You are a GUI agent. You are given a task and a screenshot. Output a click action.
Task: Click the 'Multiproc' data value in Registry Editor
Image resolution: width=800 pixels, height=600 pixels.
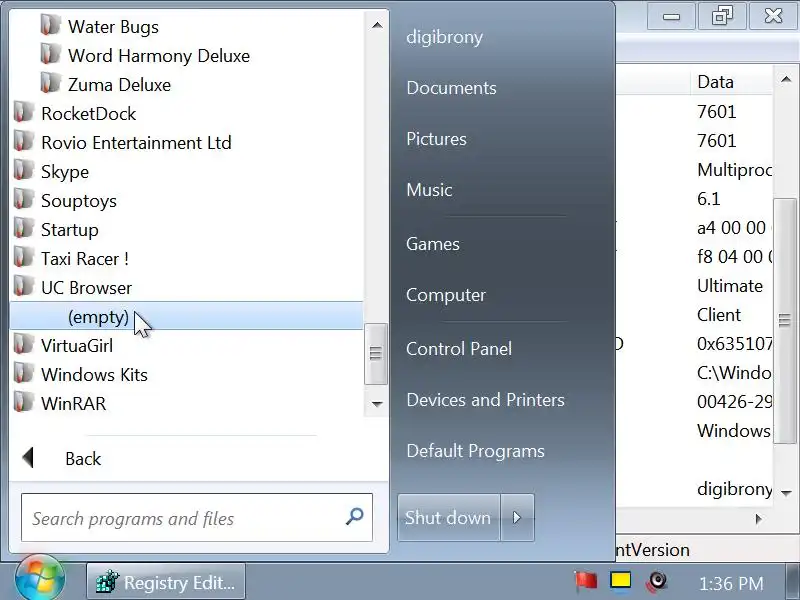click(x=734, y=170)
